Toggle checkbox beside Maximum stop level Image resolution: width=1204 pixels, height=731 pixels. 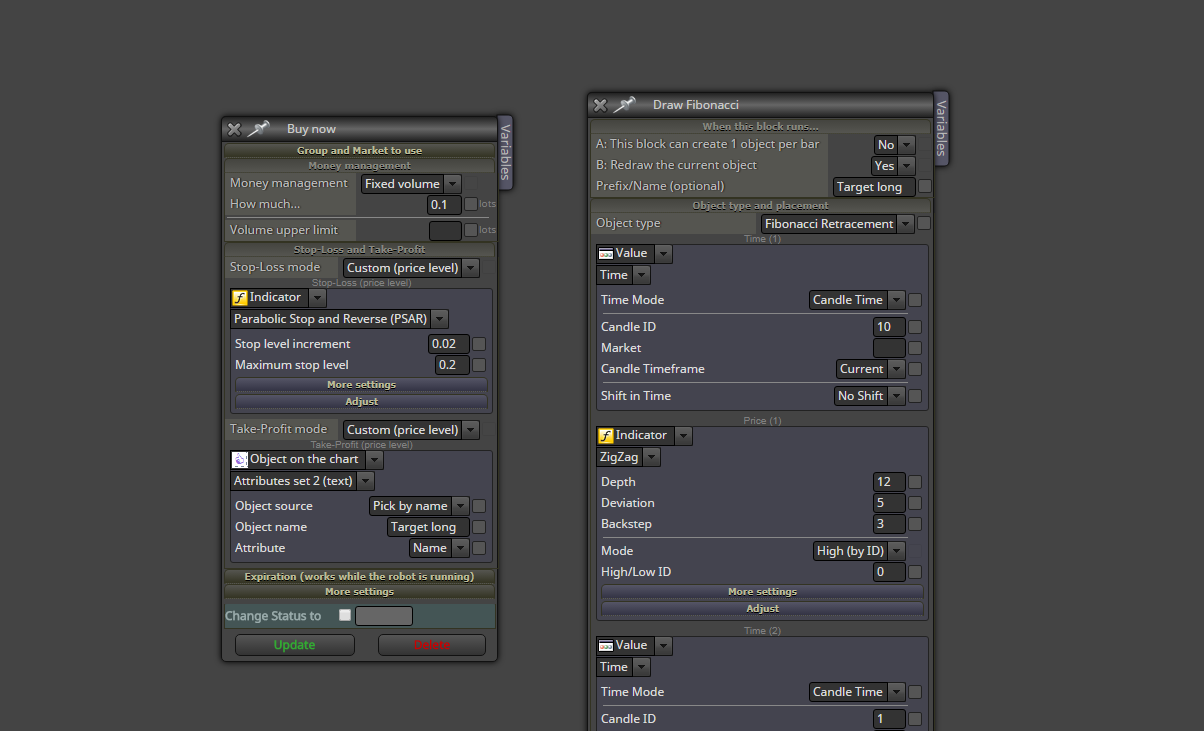coord(479,365)
